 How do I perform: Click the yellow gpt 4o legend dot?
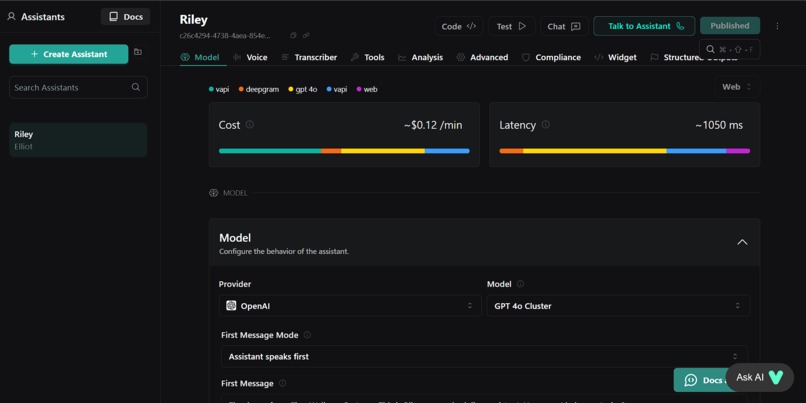click(291, 89)
